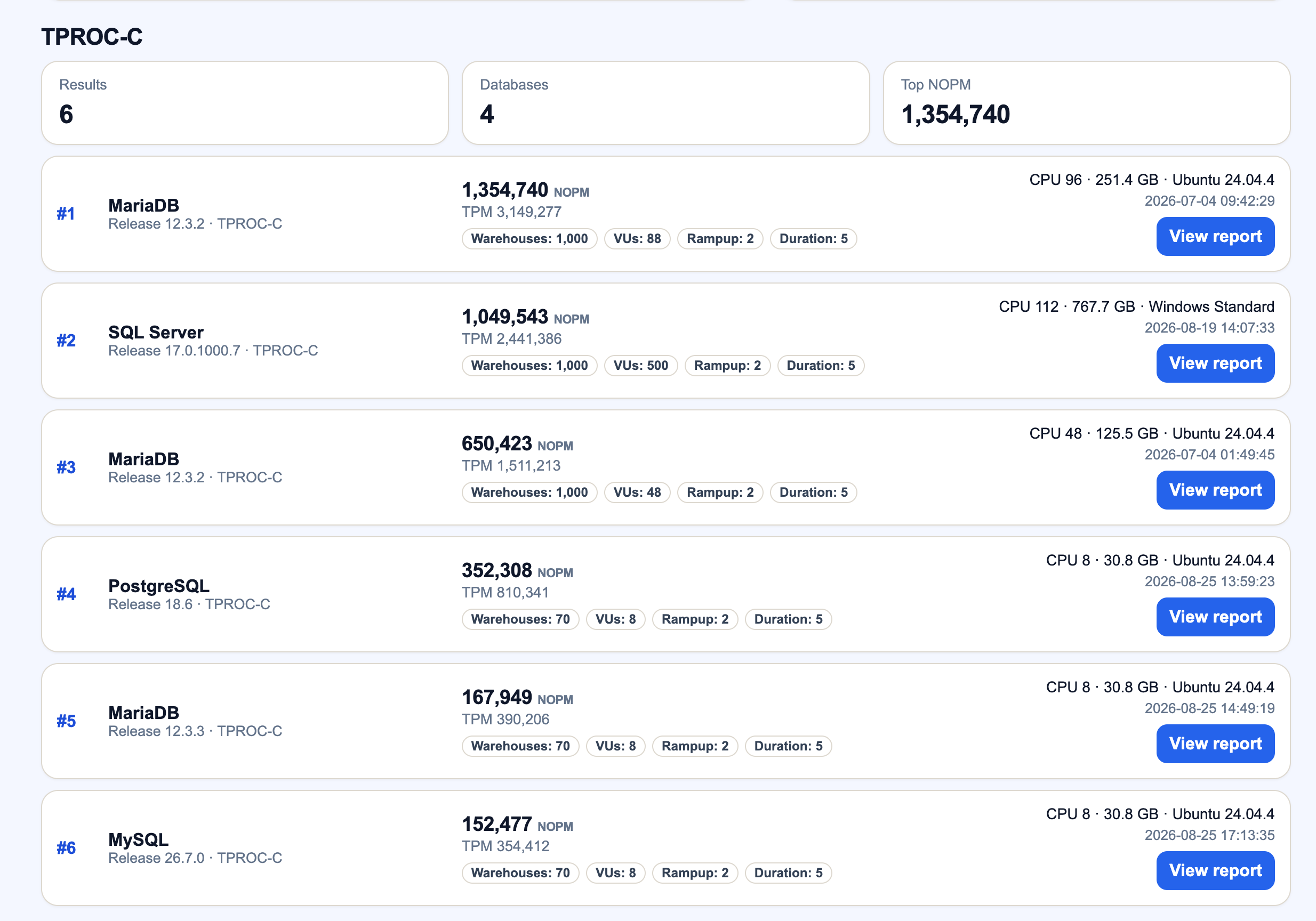The width and height of the screenshot is (1316, 921).
Task: Click timestamp 2026-08-25 13:59:23
Action: [x=1209, y=582]
